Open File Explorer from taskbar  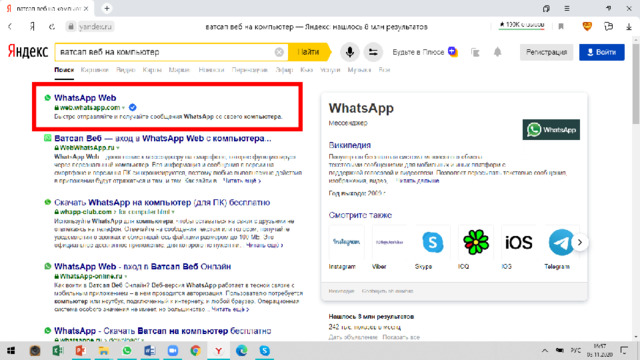(104, 351)
